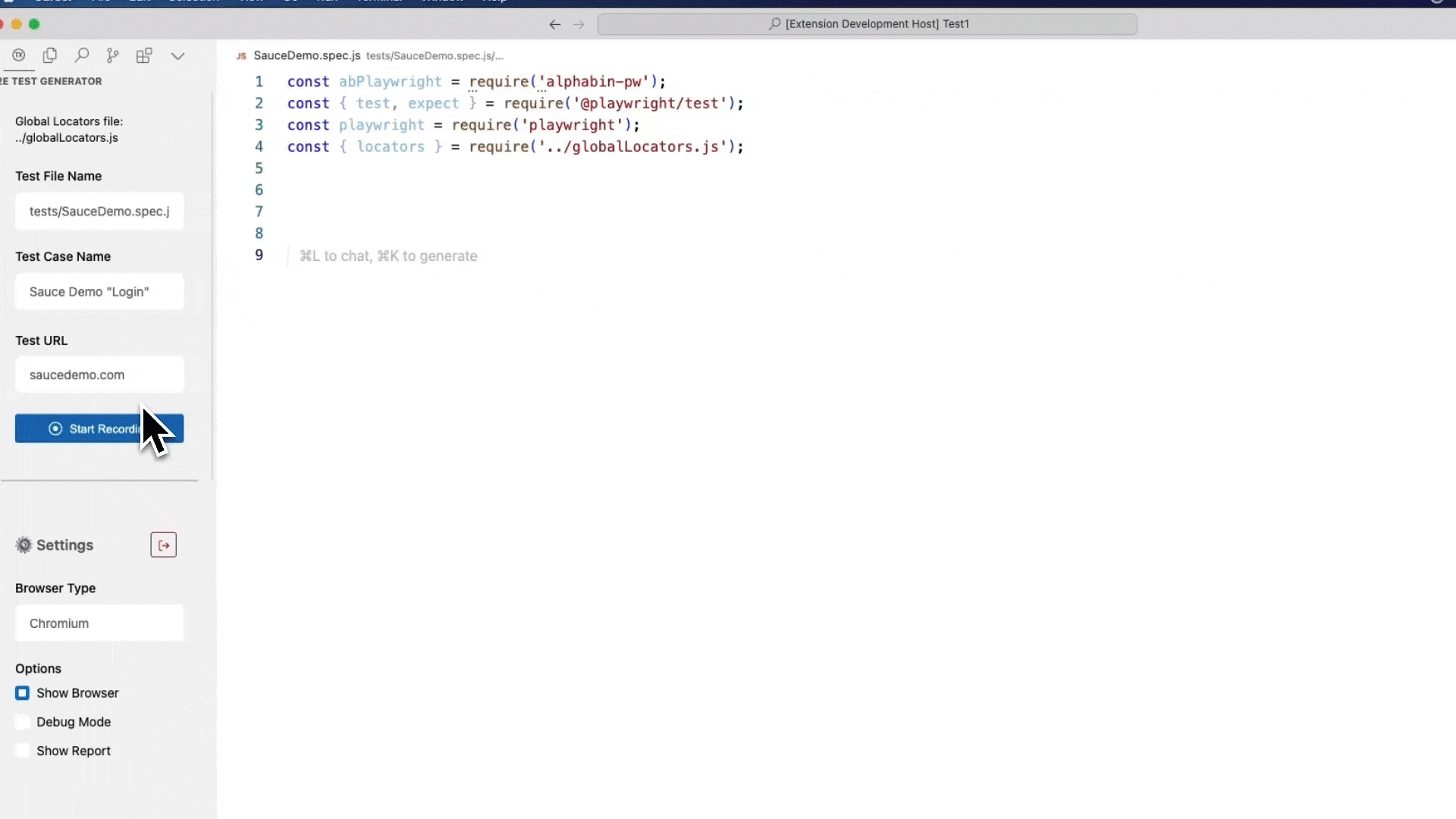This screenshot has width=1456, height=819.
Task: Open the Extension Development Host command center
Action: pos(867,24)
